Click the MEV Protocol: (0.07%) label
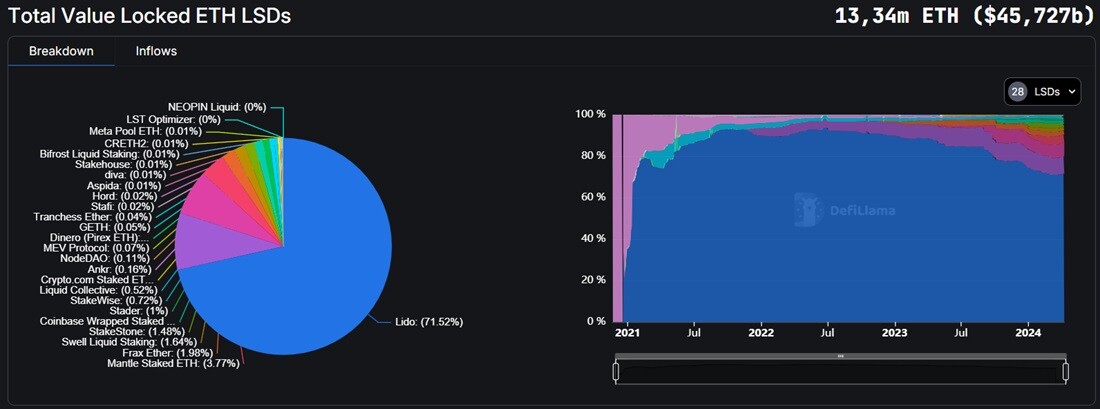The width and height of the screenshot is (1100, 409). click(96, 248)
